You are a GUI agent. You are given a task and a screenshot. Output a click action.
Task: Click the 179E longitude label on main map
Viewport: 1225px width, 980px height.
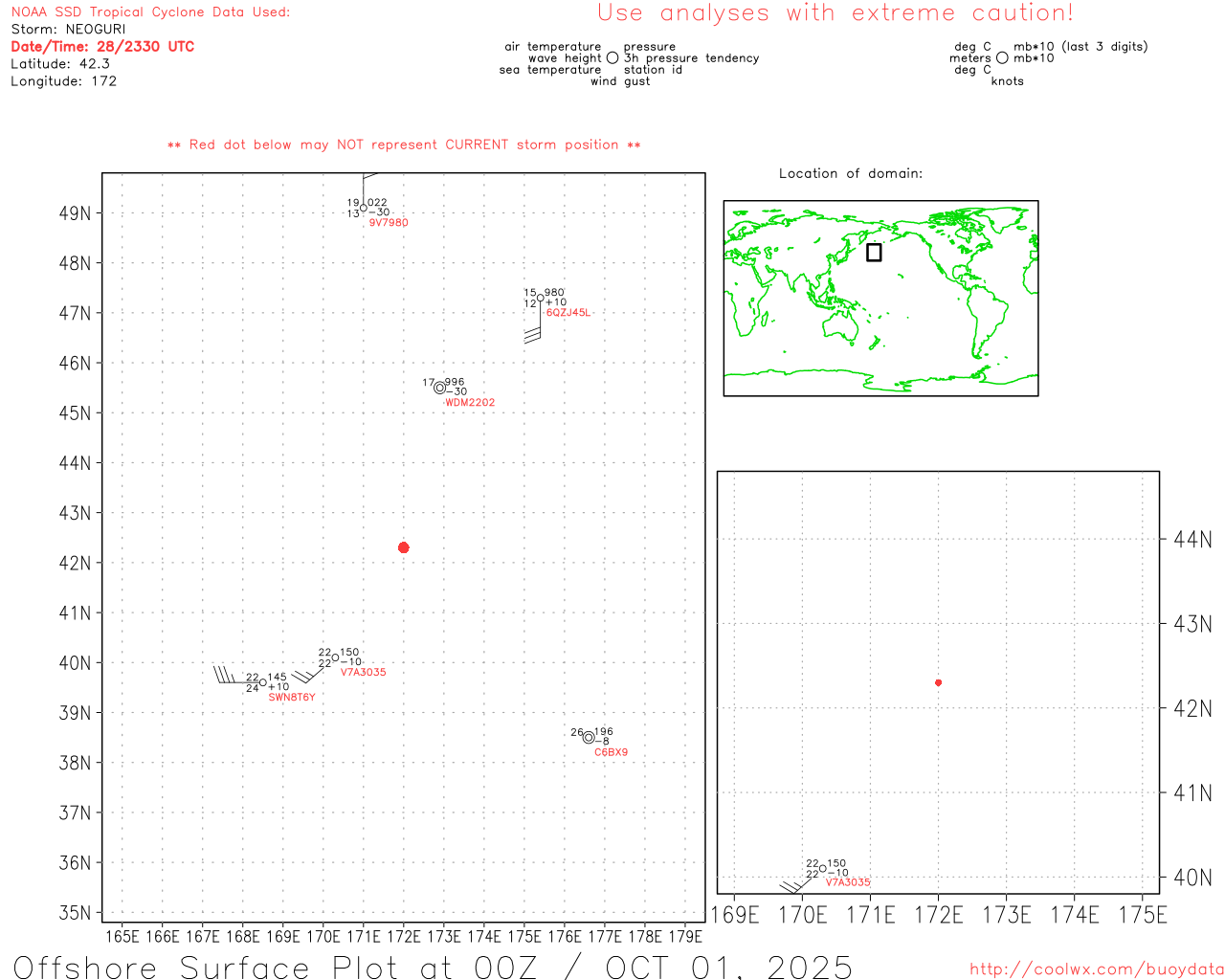point(685,936)
